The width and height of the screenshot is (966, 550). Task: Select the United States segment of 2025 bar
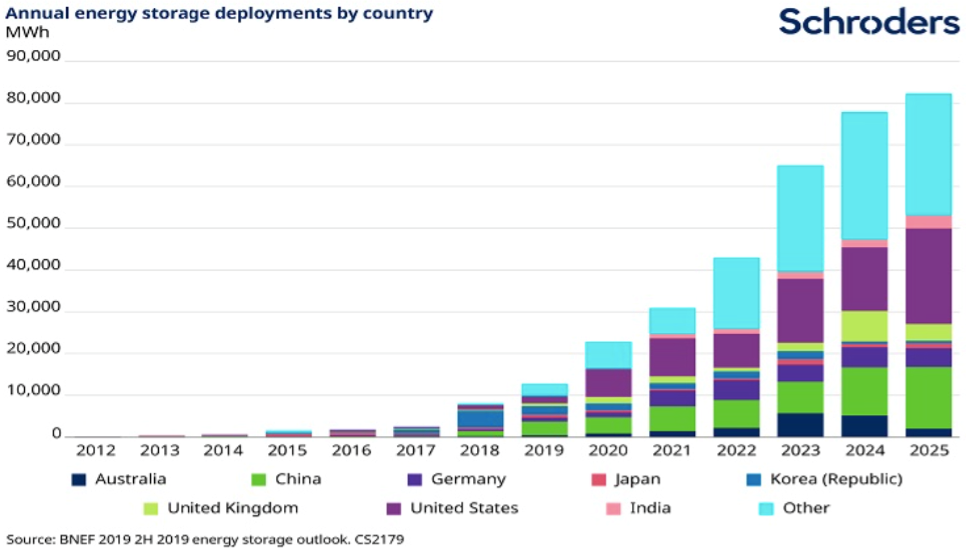pyautogui.click(x=928, y=276)
